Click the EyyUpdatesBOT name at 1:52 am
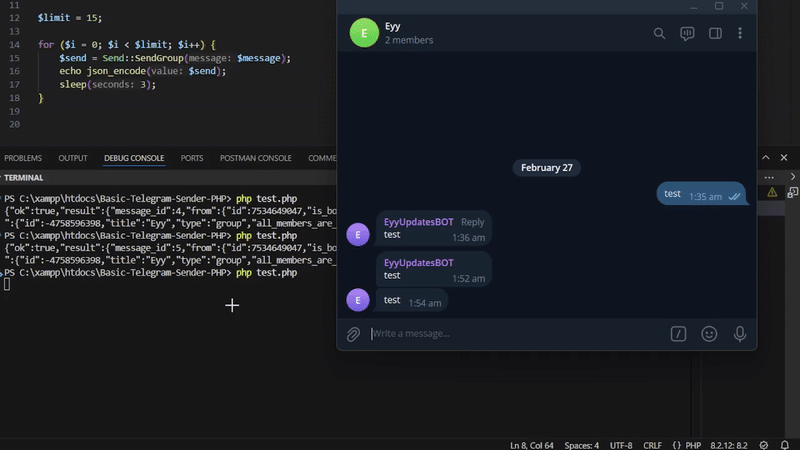Screen dimensions: 800x450 [x=418, y=263]
